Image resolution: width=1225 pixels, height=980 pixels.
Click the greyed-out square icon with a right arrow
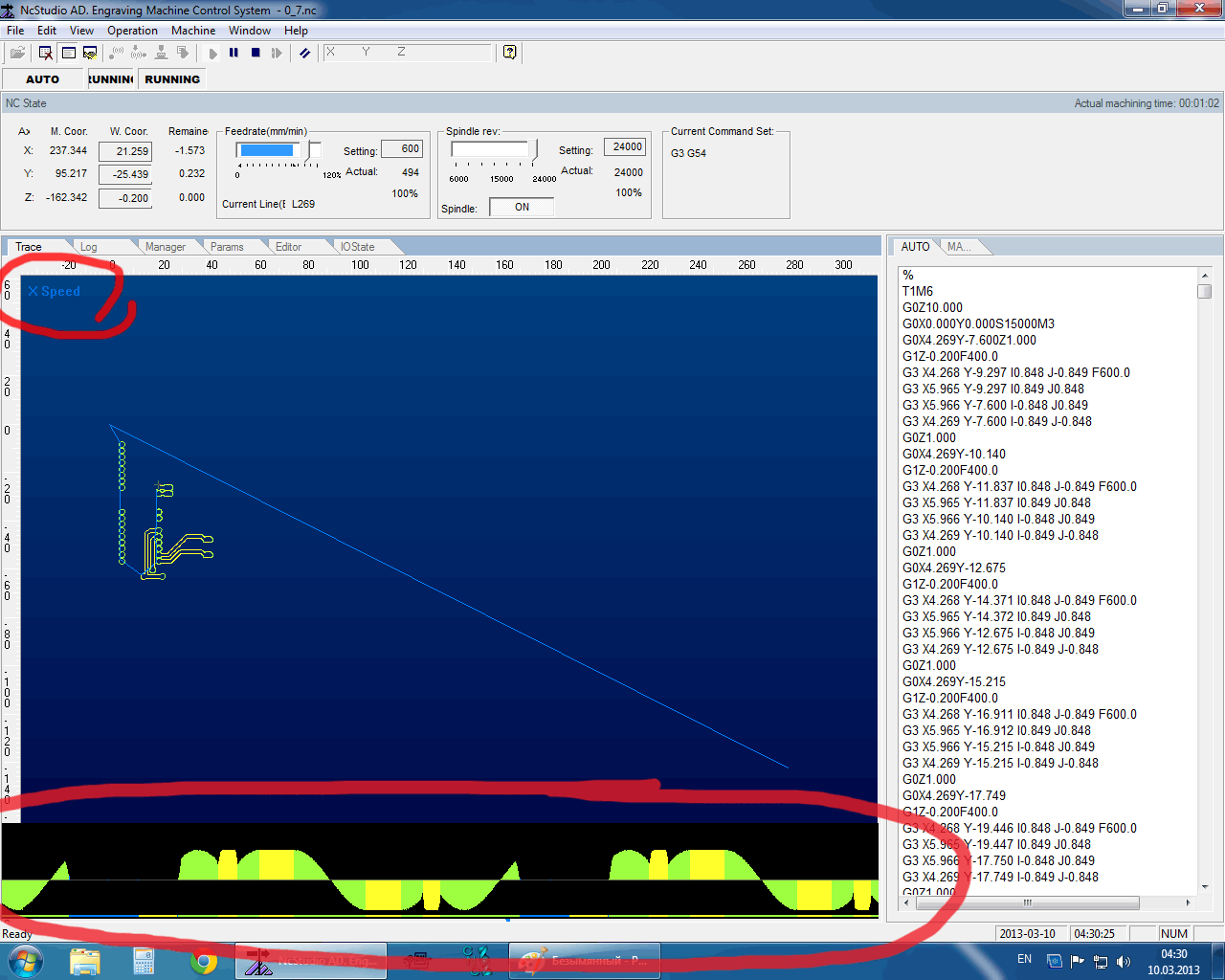click(x=183, y=53)
